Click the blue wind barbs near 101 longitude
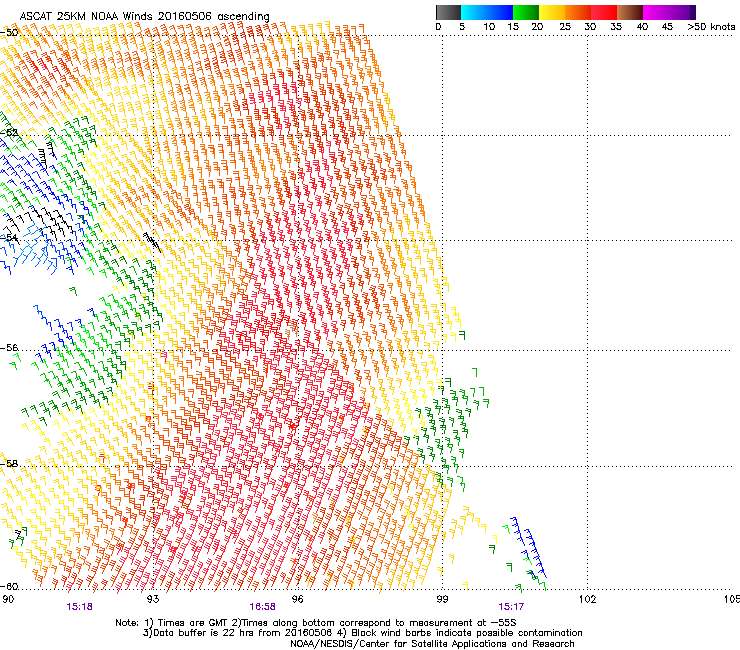 point(529,548)
